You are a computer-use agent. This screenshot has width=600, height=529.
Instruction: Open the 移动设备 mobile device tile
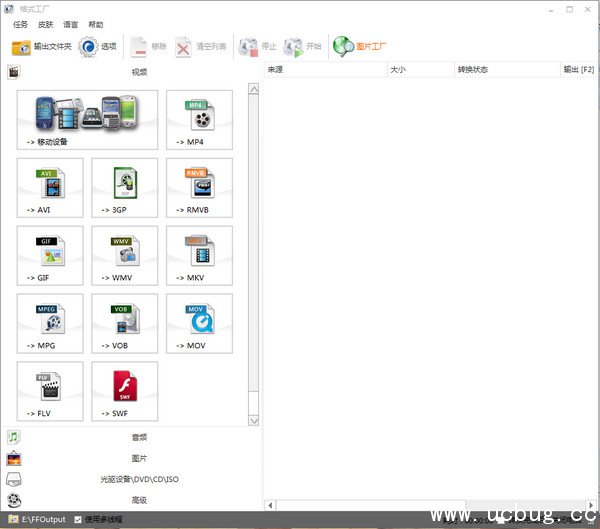click(87, 119)
